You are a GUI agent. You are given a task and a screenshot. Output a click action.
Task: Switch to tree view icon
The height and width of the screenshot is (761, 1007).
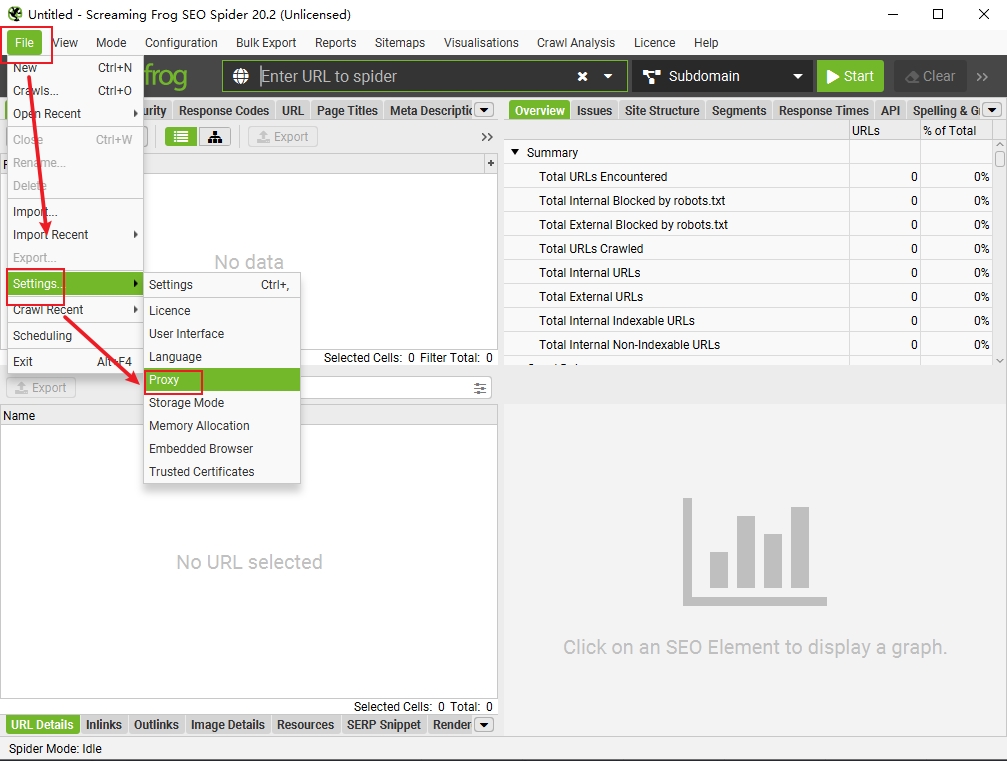click(x=215, y=137)
